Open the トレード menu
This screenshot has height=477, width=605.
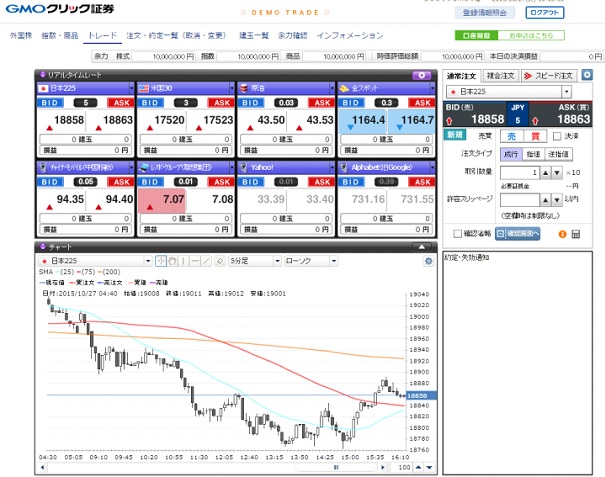pyautogui.click(x=102, y=36)
